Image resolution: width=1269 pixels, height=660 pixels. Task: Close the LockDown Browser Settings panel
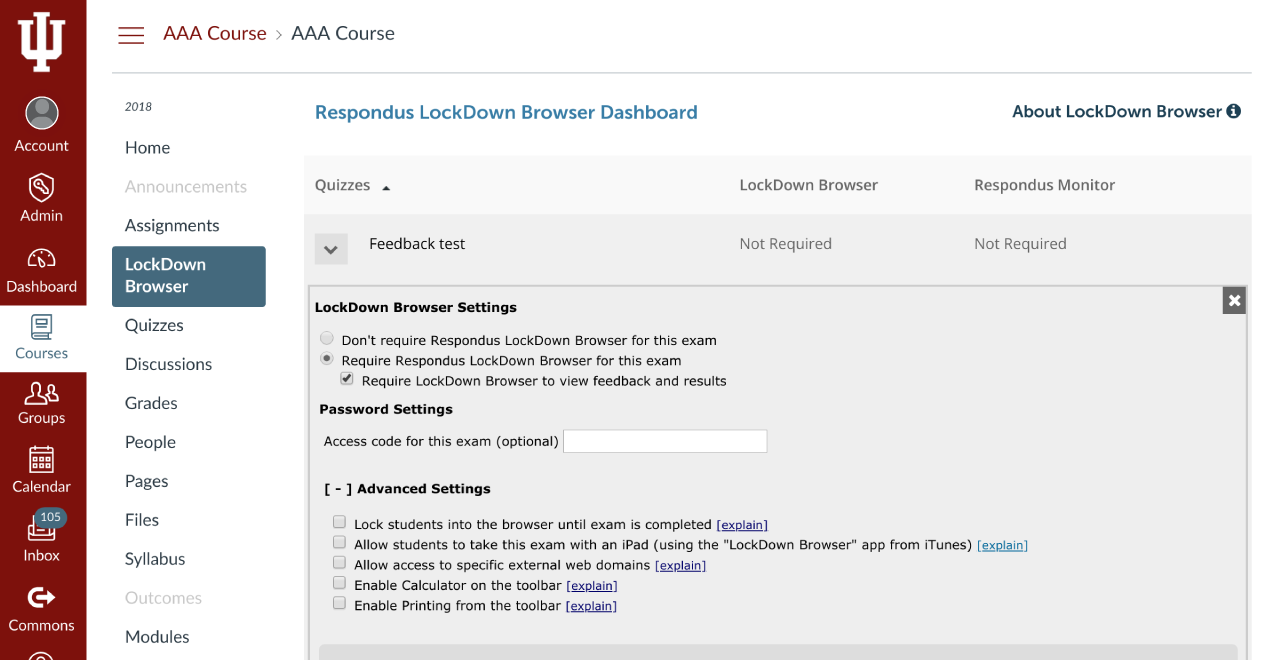(x=1234, y=300)
